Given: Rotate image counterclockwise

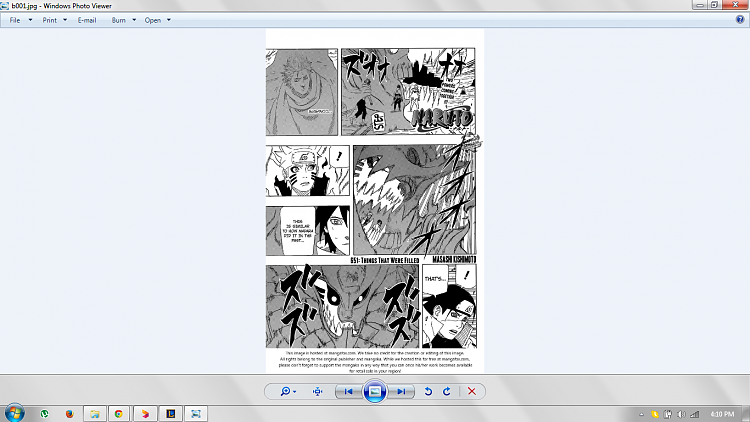Looking at the screenshot, I should [428, 391].
